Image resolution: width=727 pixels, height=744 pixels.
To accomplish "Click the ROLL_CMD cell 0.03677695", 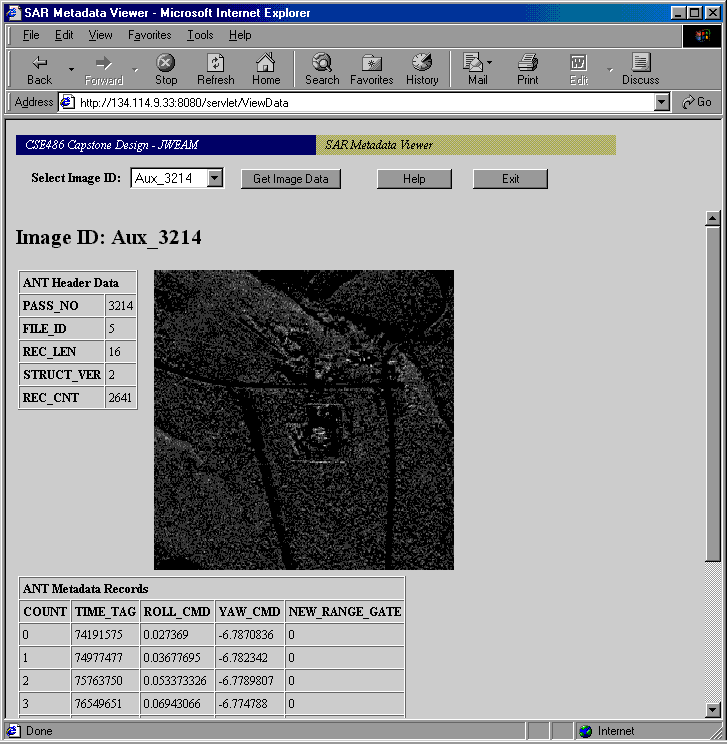I will [x=177, y=658].
